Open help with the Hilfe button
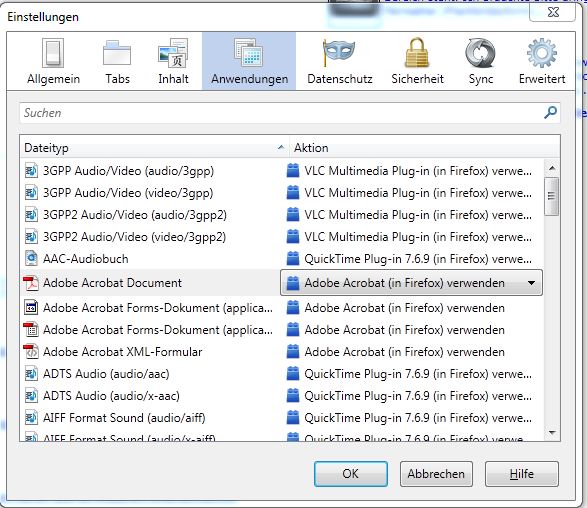The image size is (587, 508). click(521, 474)
